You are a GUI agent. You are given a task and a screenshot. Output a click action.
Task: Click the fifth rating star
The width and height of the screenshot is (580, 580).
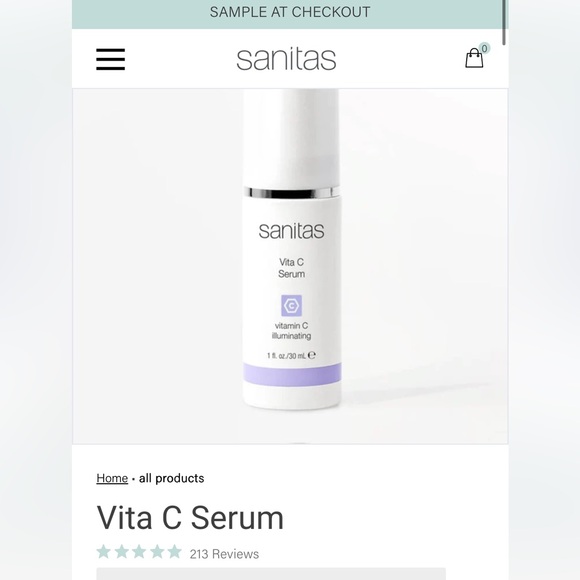point(174,552)
